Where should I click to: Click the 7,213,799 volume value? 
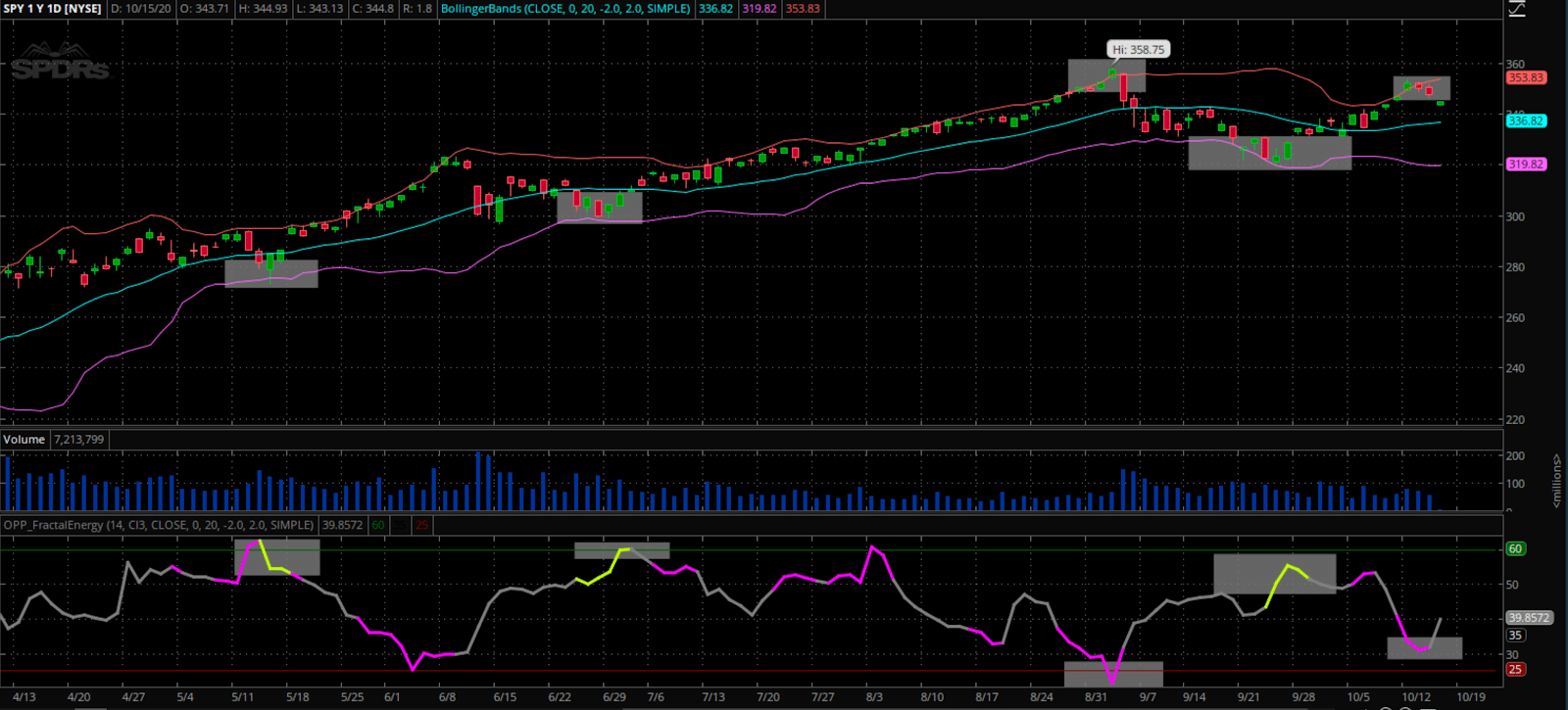coord(78,439)
